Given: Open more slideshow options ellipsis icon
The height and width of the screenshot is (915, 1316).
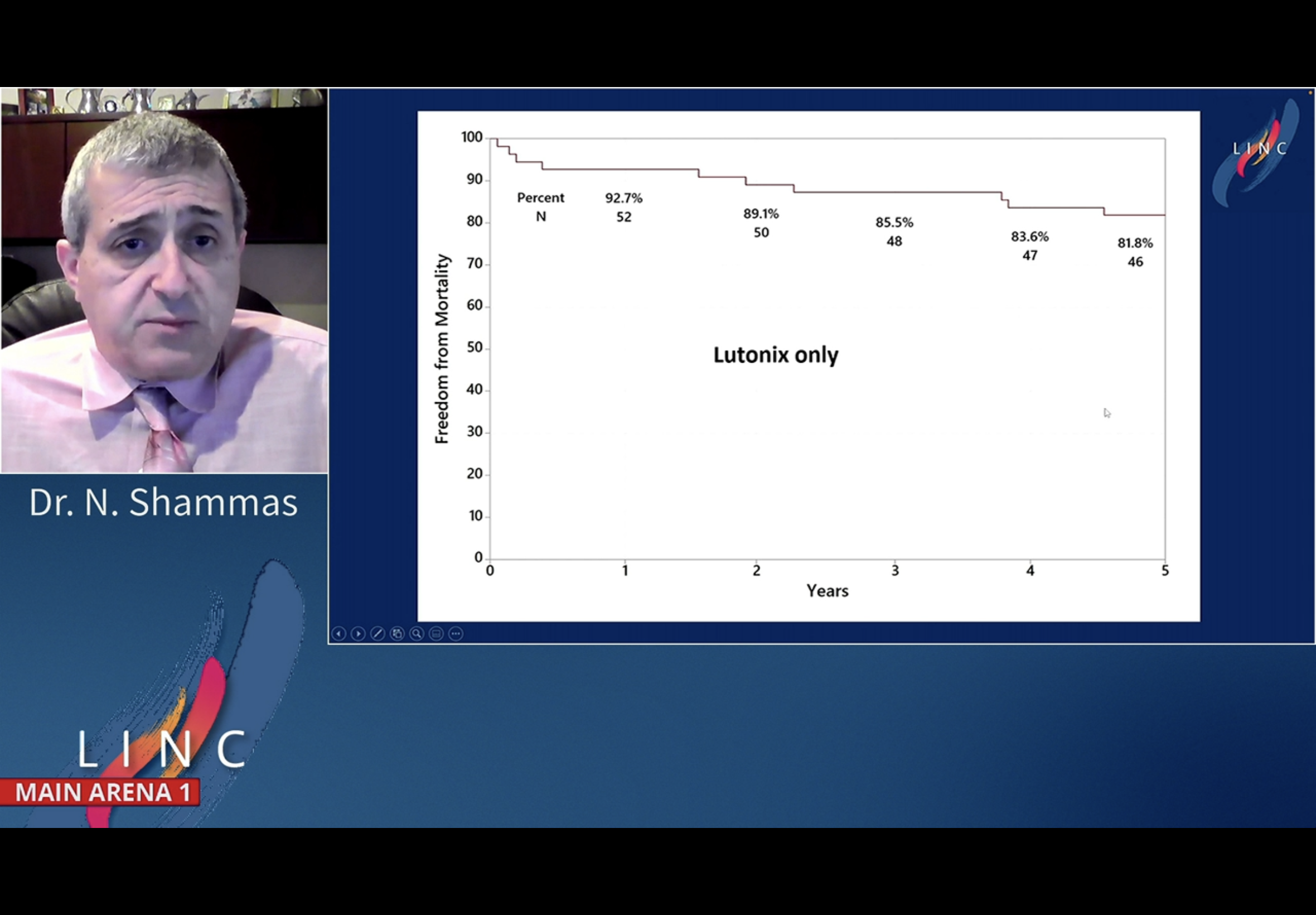Looking at the screenshot, I should 456,633.
